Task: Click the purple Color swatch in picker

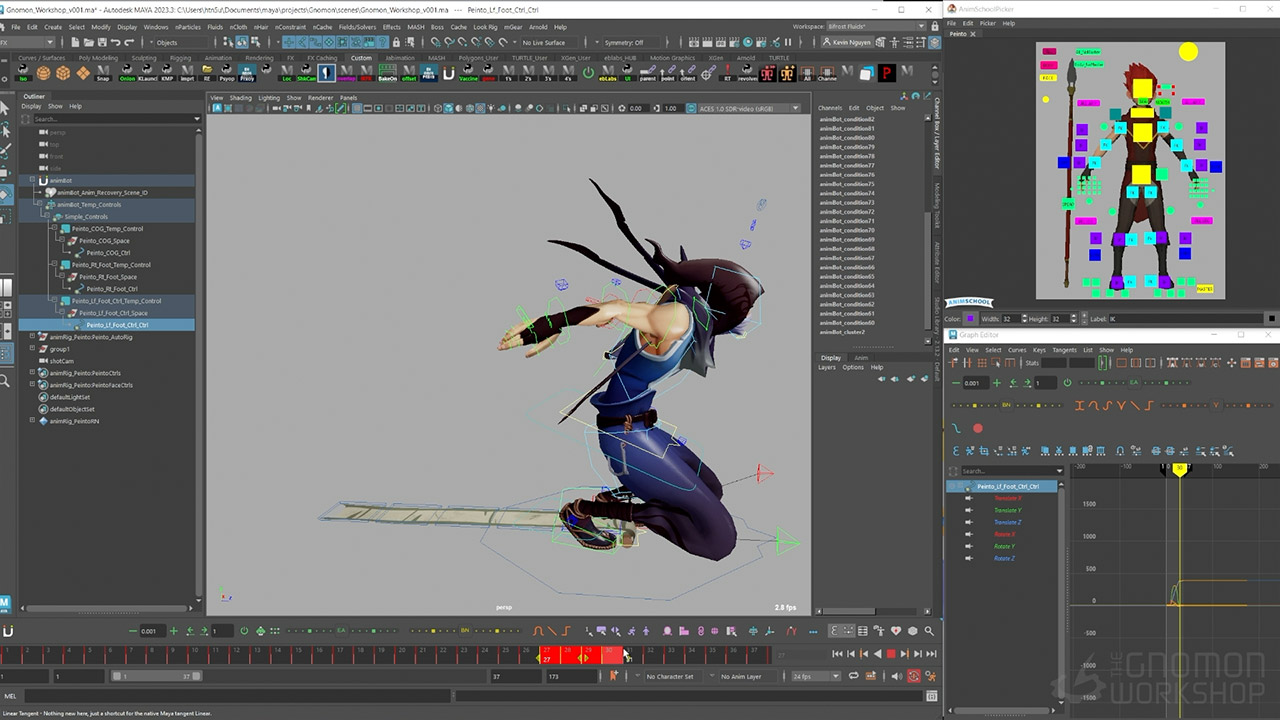Action: pyautogui.click(x=971, y=319)
